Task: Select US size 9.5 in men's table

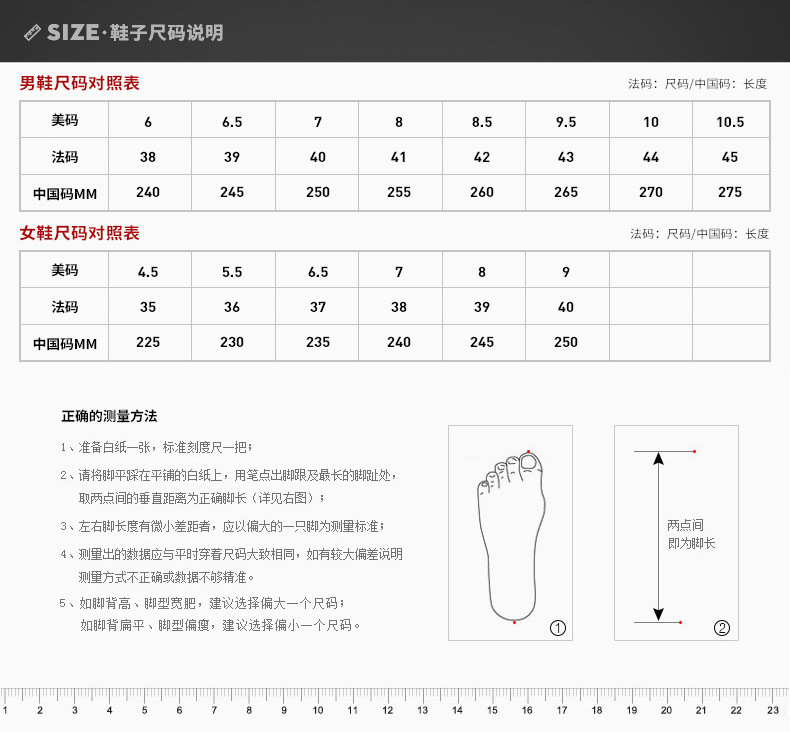Action: click(566, 122)
